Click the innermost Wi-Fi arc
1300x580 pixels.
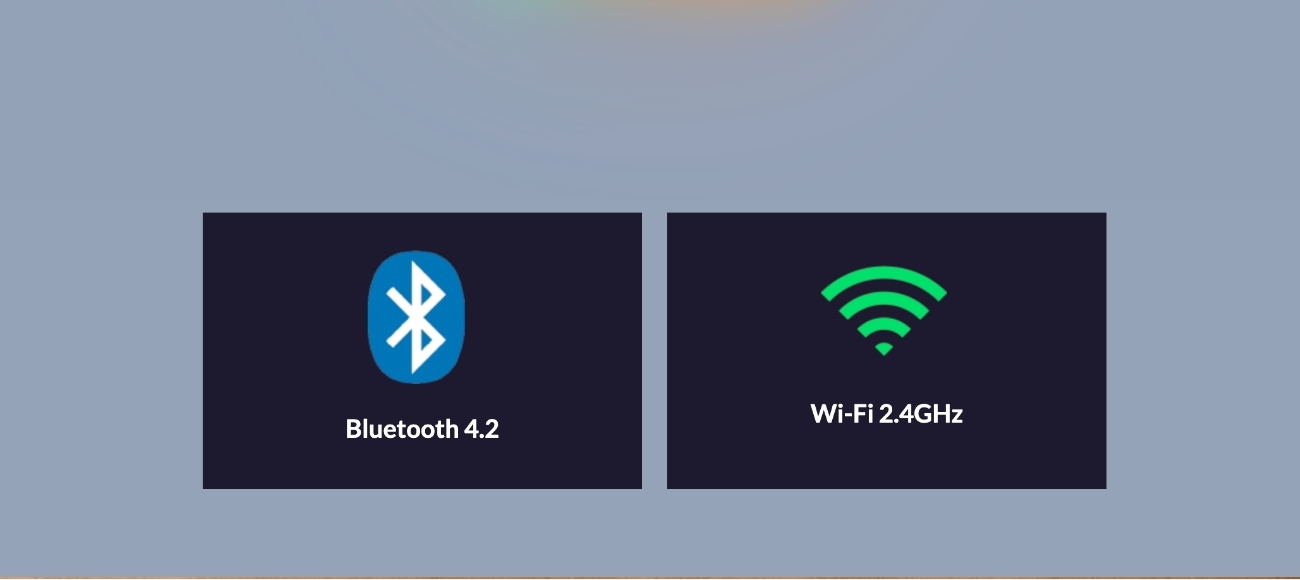(x=884, y=326)
